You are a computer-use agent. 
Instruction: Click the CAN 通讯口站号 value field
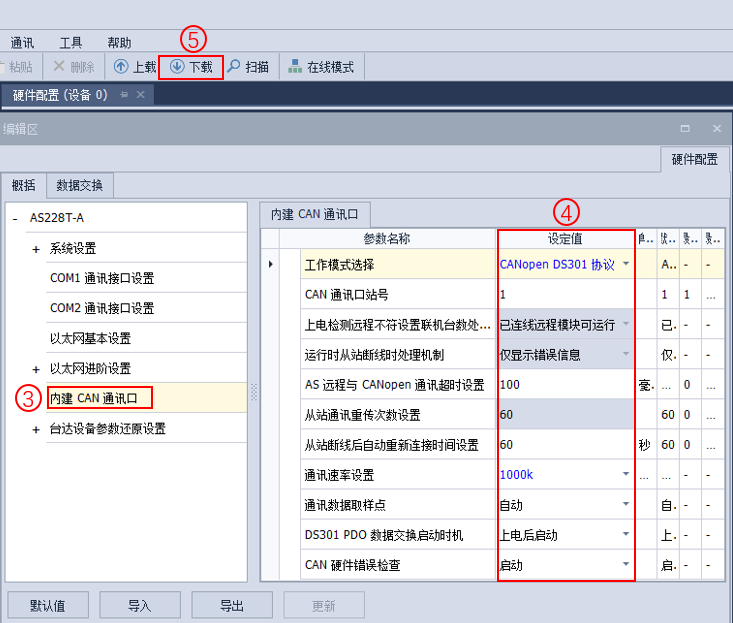coord(566,294)
